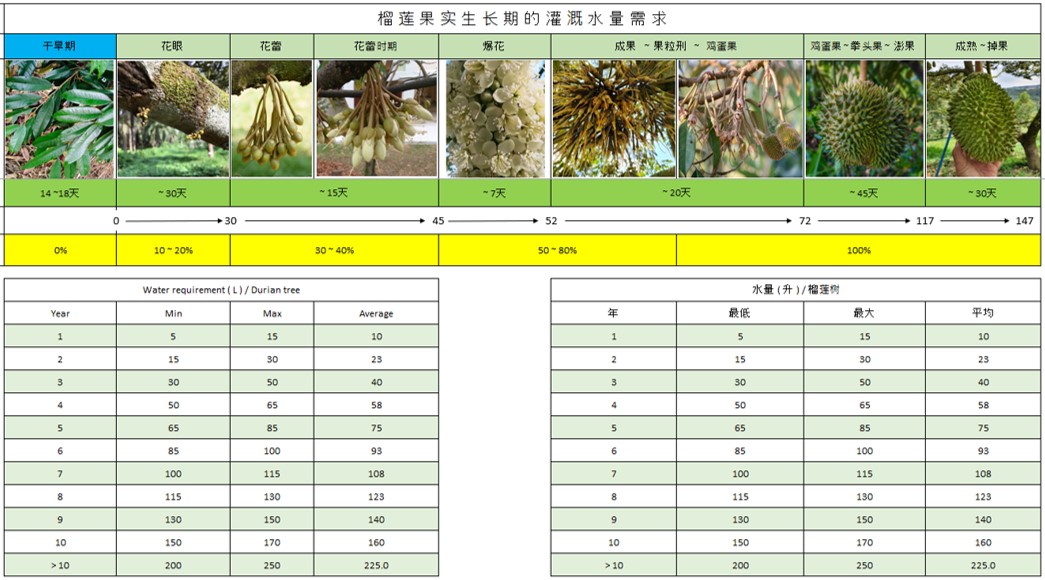Select the green 14 ~18天 duration cell
The width and height of the screenshot is (1045, 580).
coord(60,193)
